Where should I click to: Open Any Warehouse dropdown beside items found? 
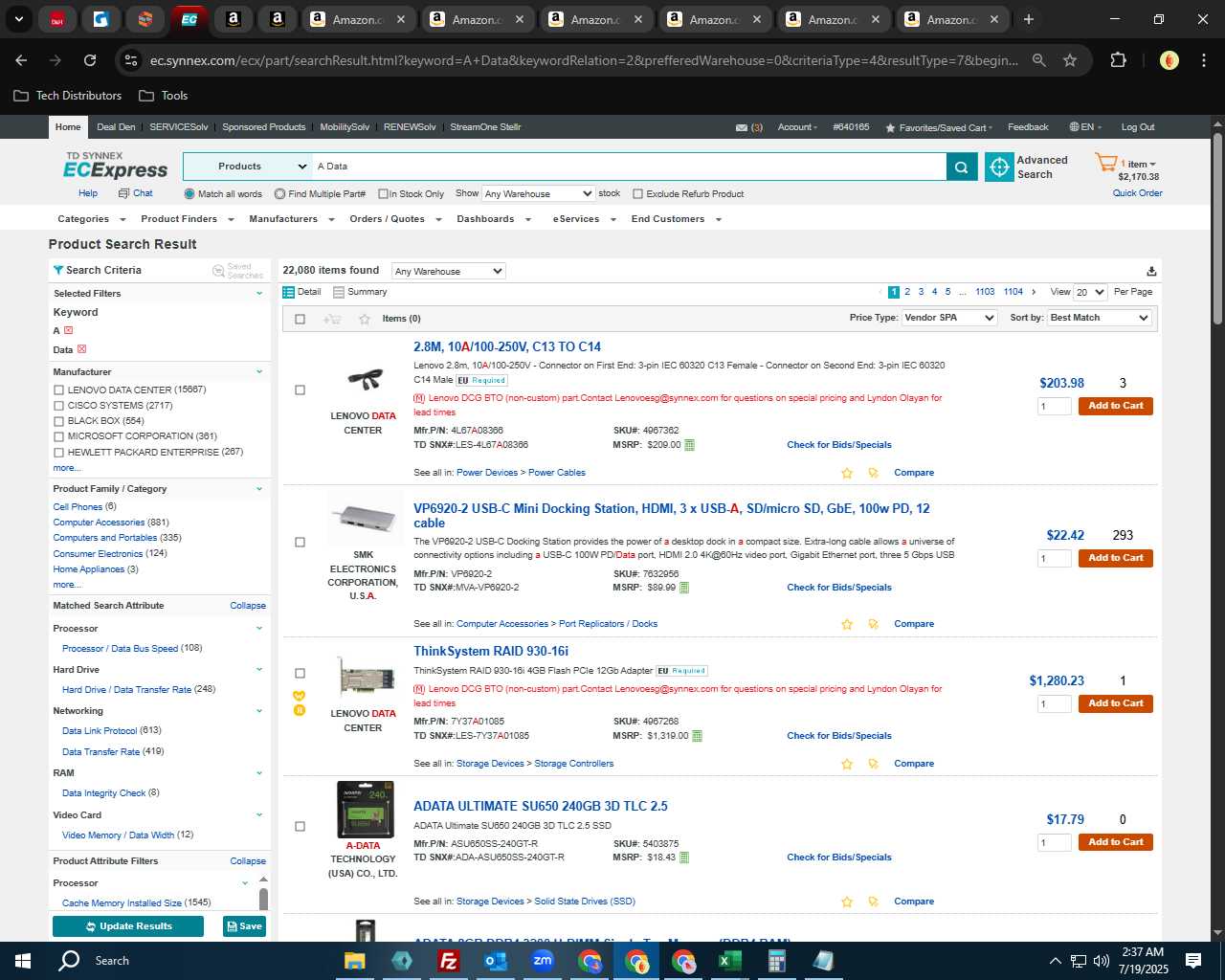pos(448,271)
